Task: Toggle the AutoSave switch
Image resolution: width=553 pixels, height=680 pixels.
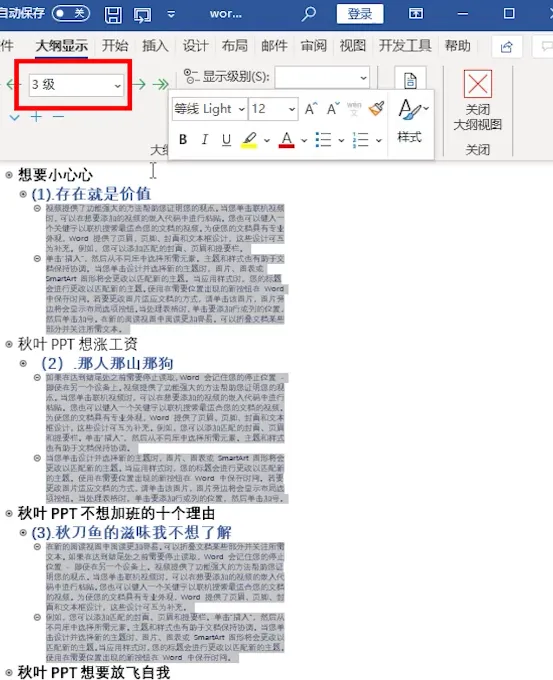Action: click(71, 13)
